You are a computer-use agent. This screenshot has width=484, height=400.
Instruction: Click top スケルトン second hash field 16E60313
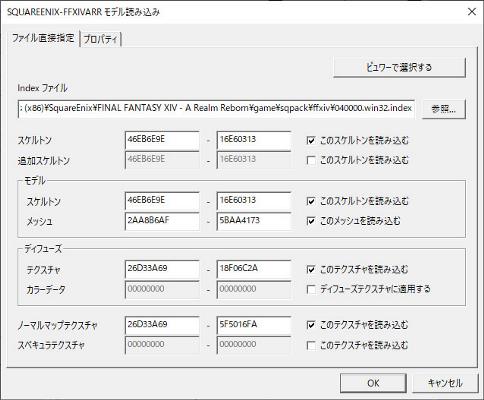pos(254,140)
